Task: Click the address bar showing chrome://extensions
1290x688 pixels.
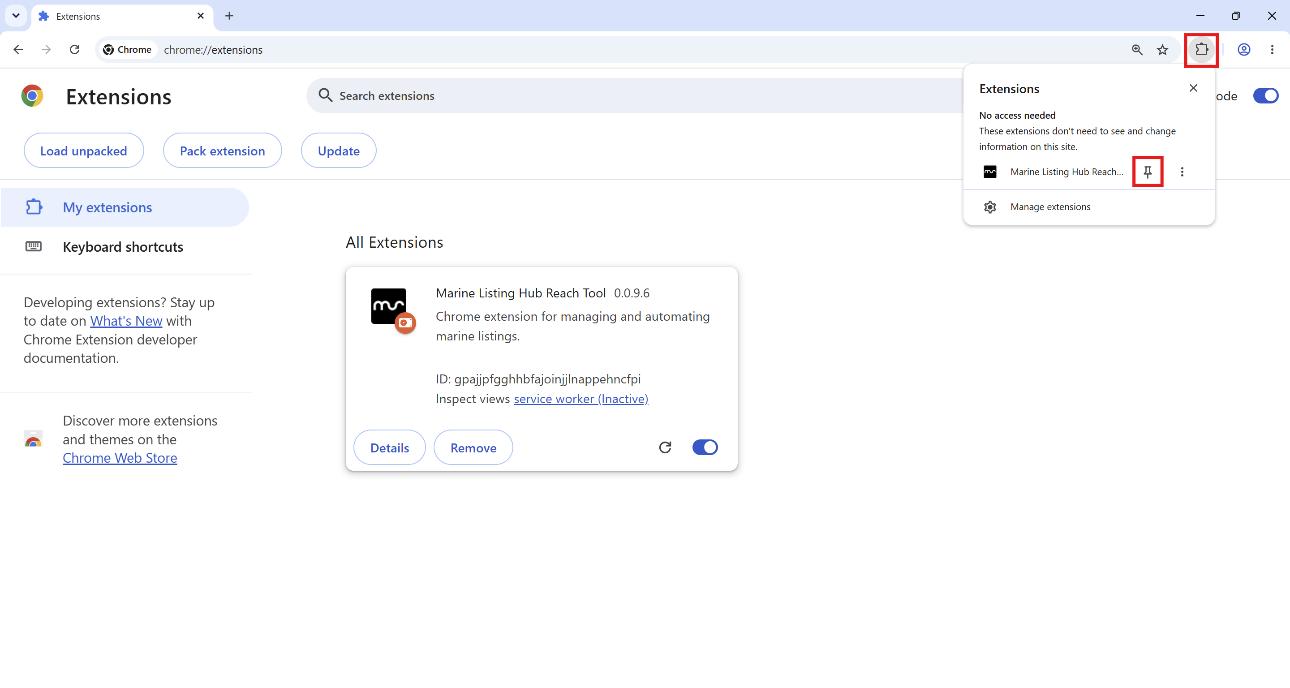Action: (x=640, y=49)
